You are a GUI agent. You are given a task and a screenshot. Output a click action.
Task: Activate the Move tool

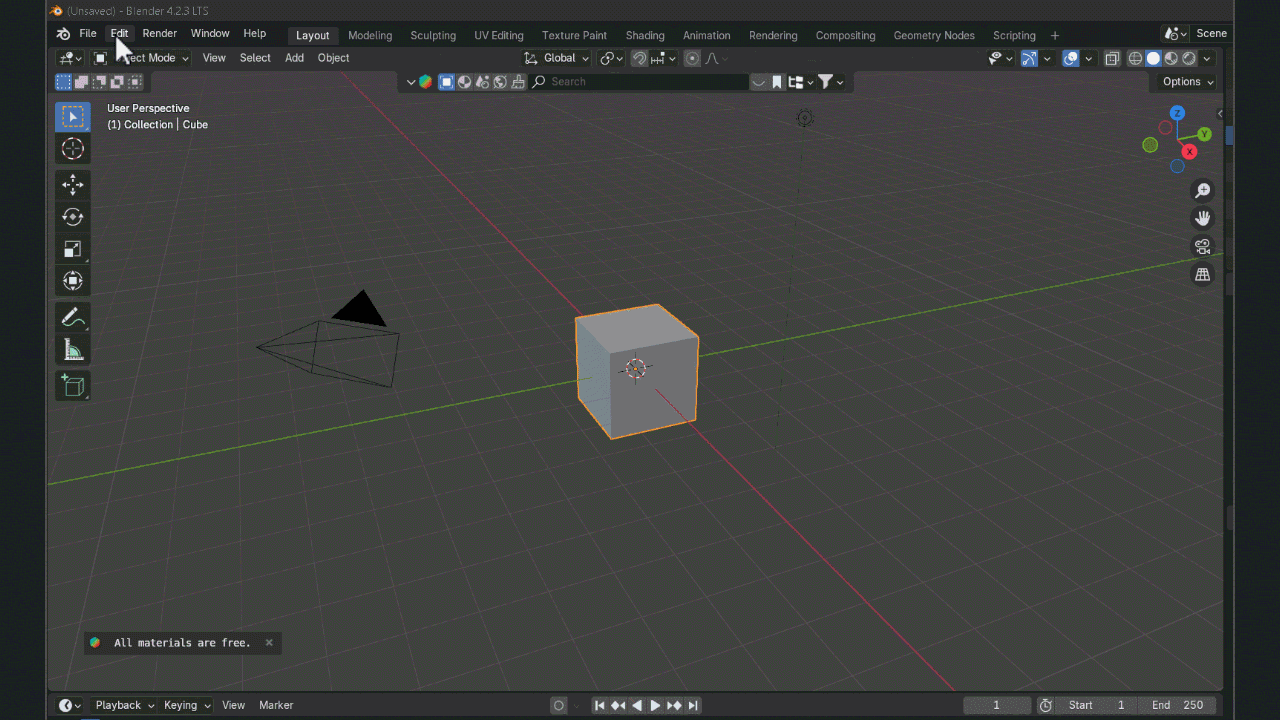click(x=73, y=185)
